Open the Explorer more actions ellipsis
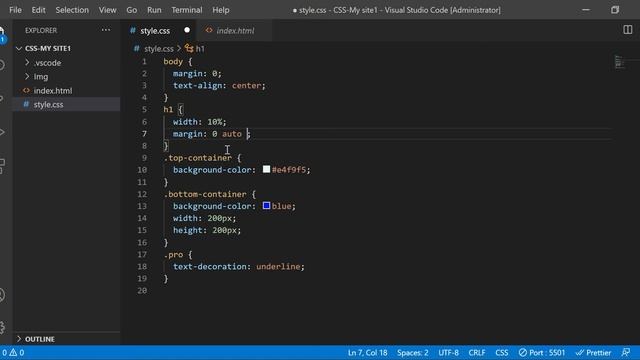Viewport: 640px width, 360px height. click(x=106, y=30)
